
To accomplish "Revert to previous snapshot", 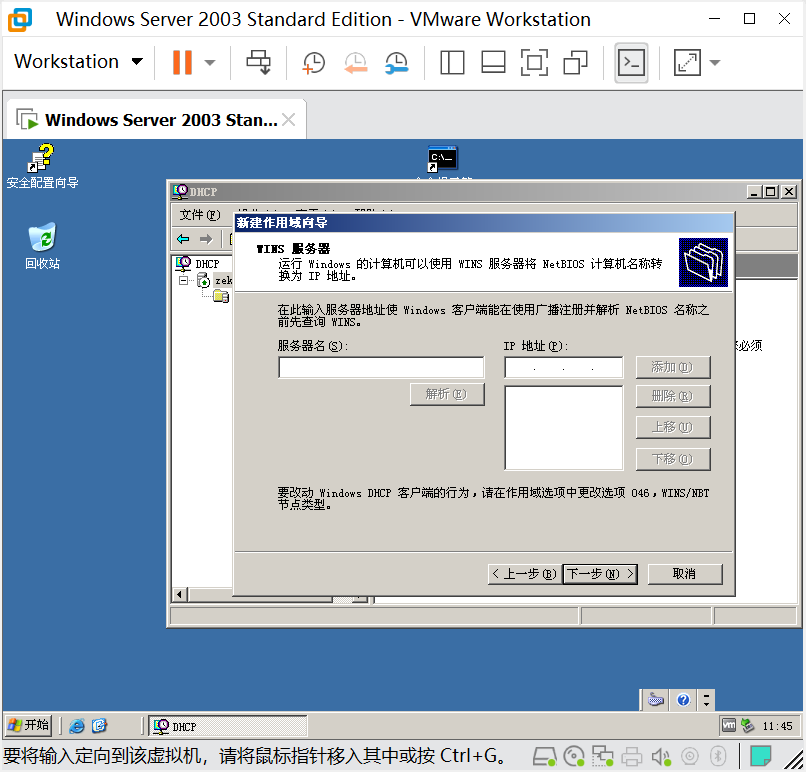I will (x=355, y=62).
